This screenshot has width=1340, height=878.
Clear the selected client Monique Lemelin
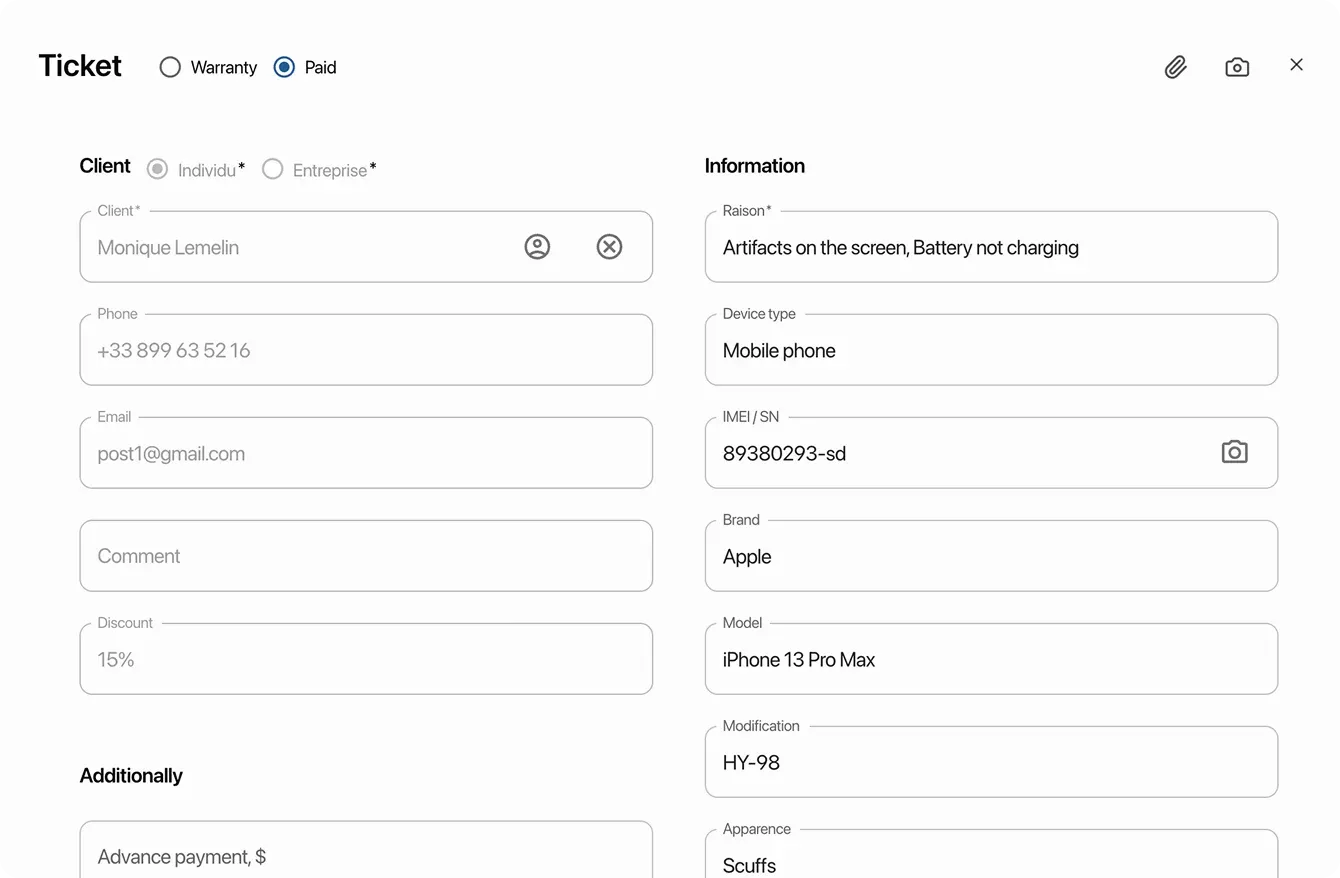click(609, 246)
